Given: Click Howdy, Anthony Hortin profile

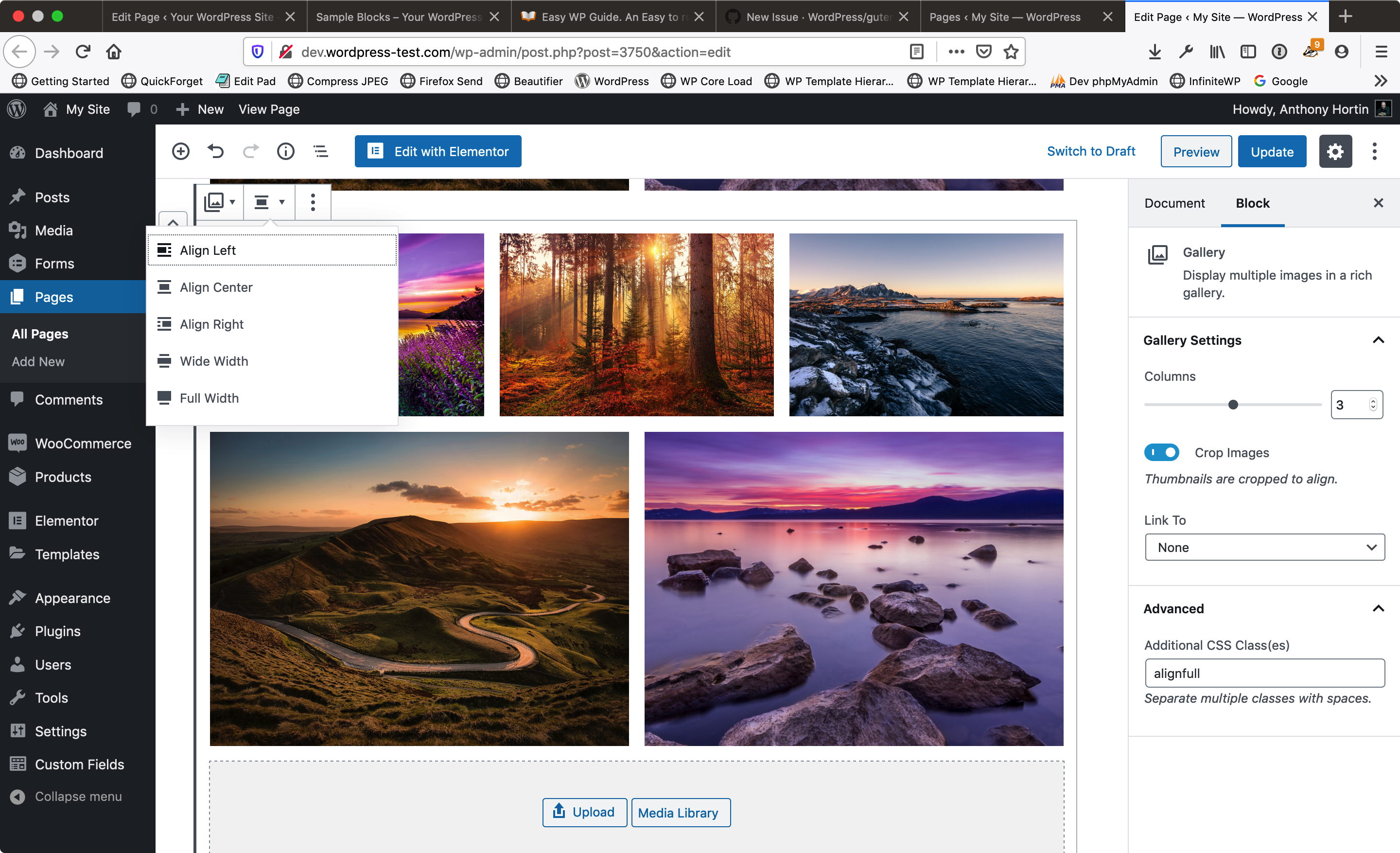Looking at the screenshot, I should (1312, 109).
